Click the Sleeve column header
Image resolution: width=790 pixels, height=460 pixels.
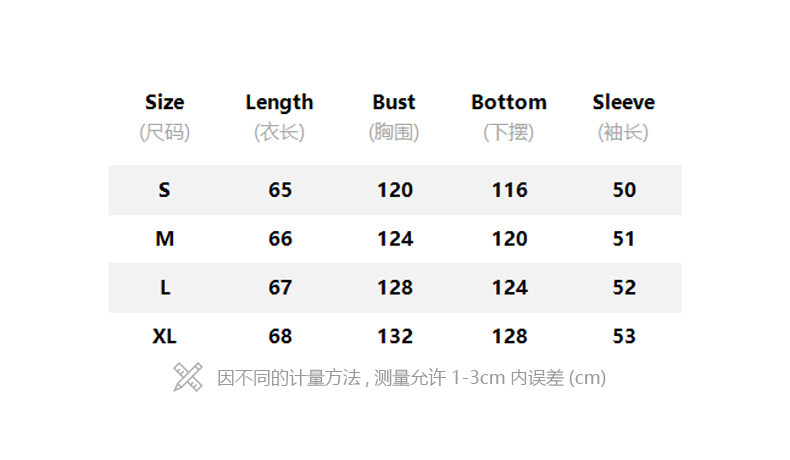click(x=623, y=102)
